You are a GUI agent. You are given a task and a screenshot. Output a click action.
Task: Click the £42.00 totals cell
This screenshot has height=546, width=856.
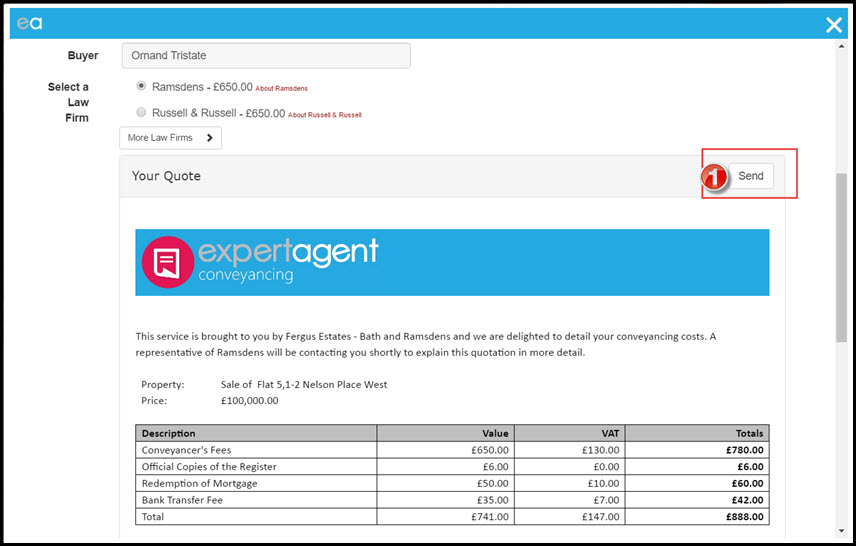pyautogui.click(x=697, y=500)
